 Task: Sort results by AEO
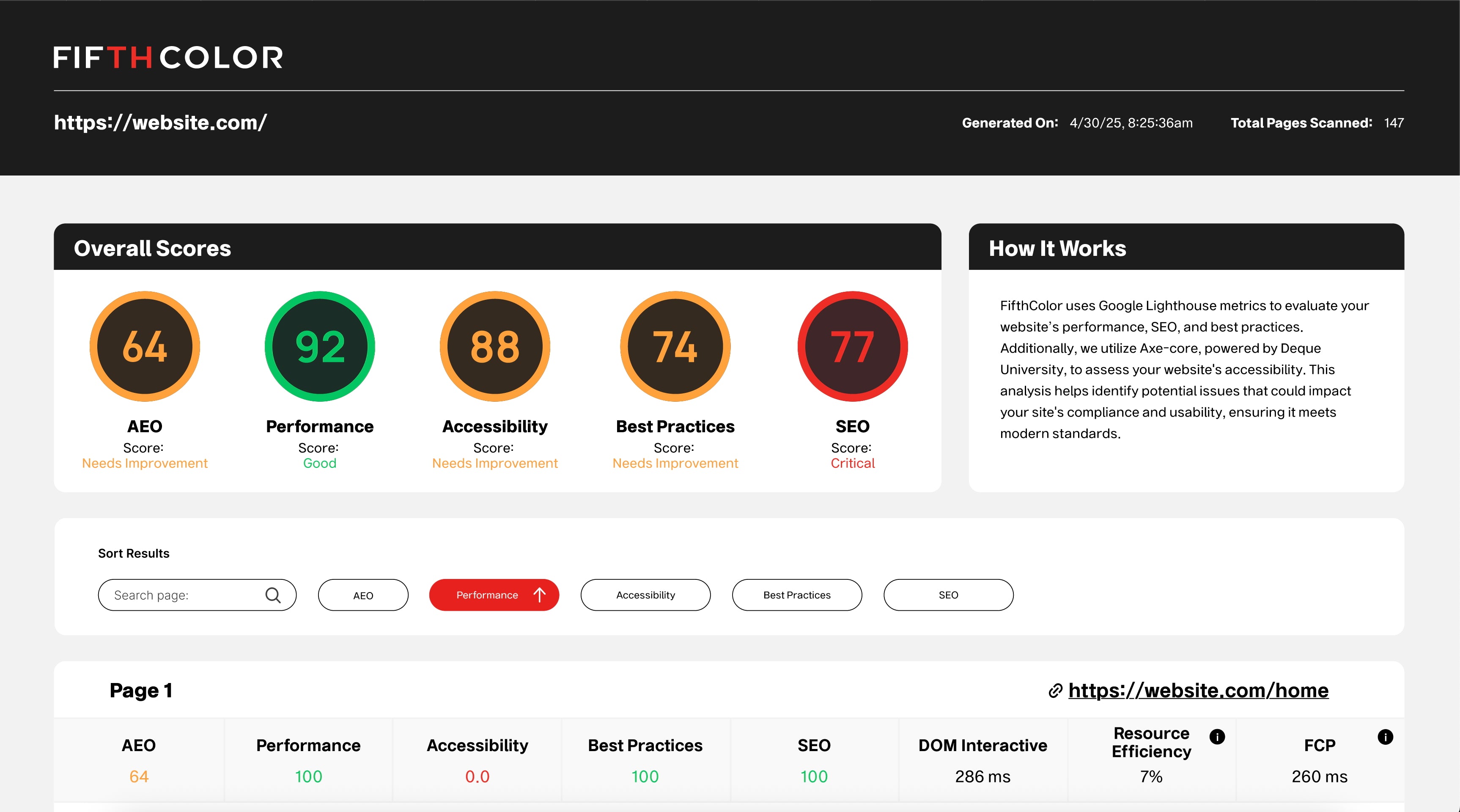tap(363, 595)
